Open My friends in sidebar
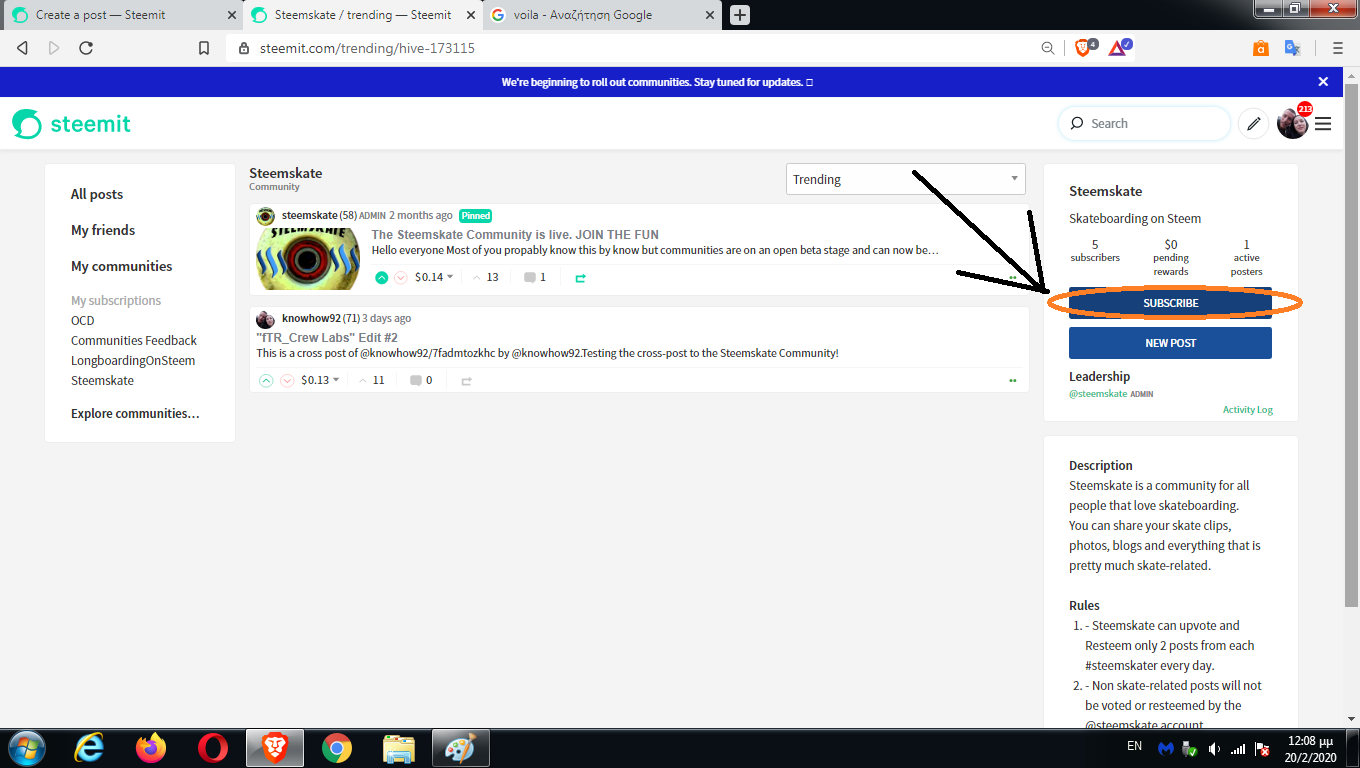 tap(103, 230)
